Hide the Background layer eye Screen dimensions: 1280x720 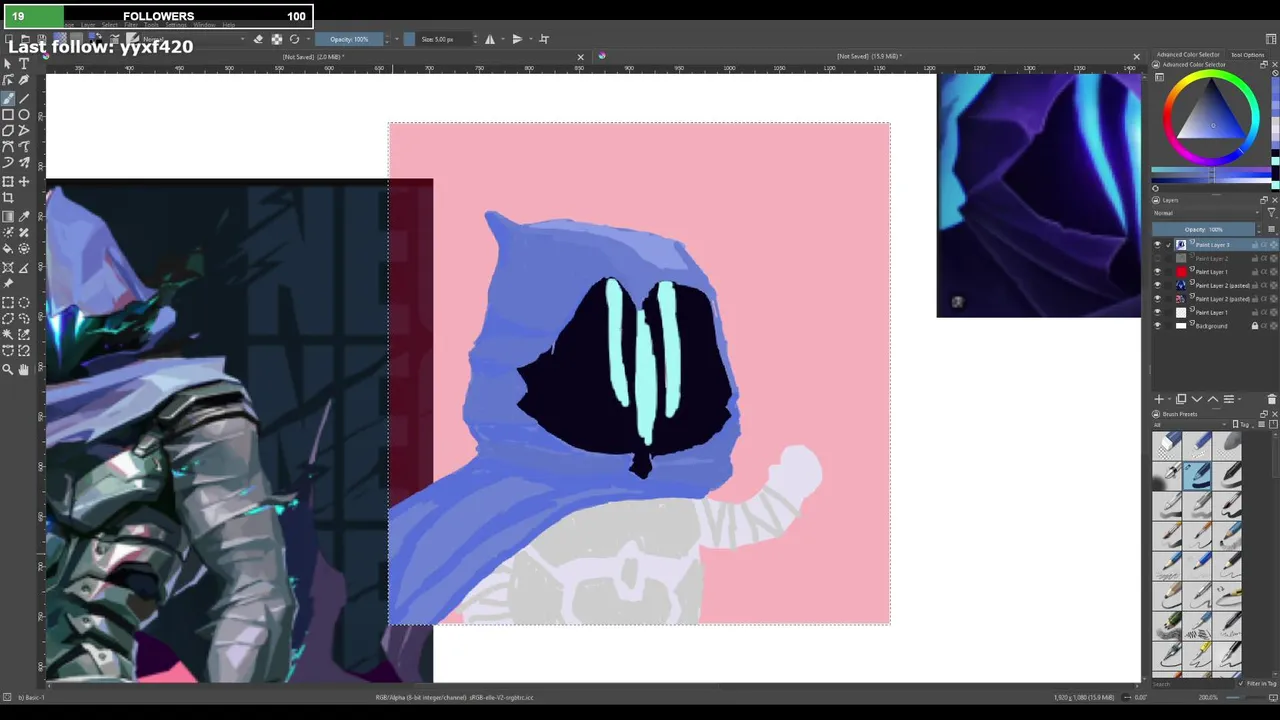(1158, 326)
